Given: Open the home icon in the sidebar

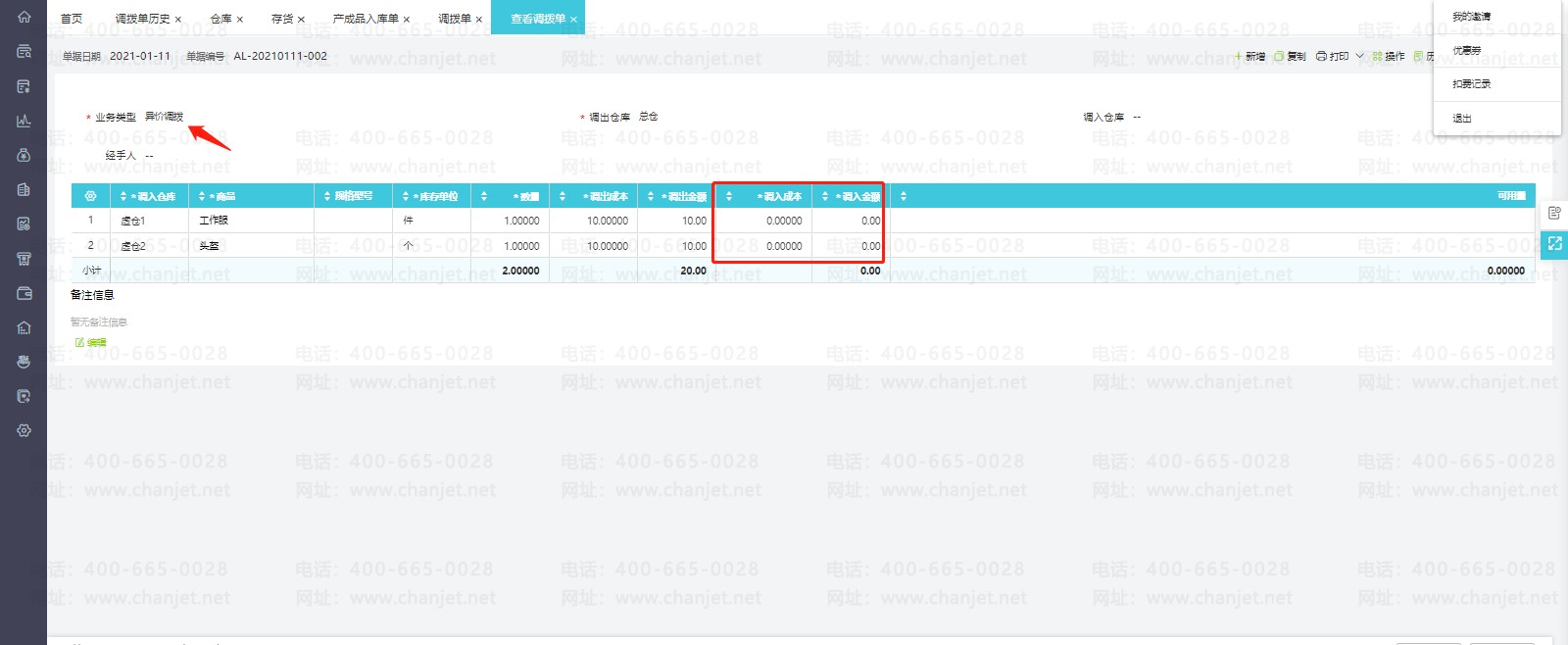Looking at the screenshot, I should coord(24,17).
